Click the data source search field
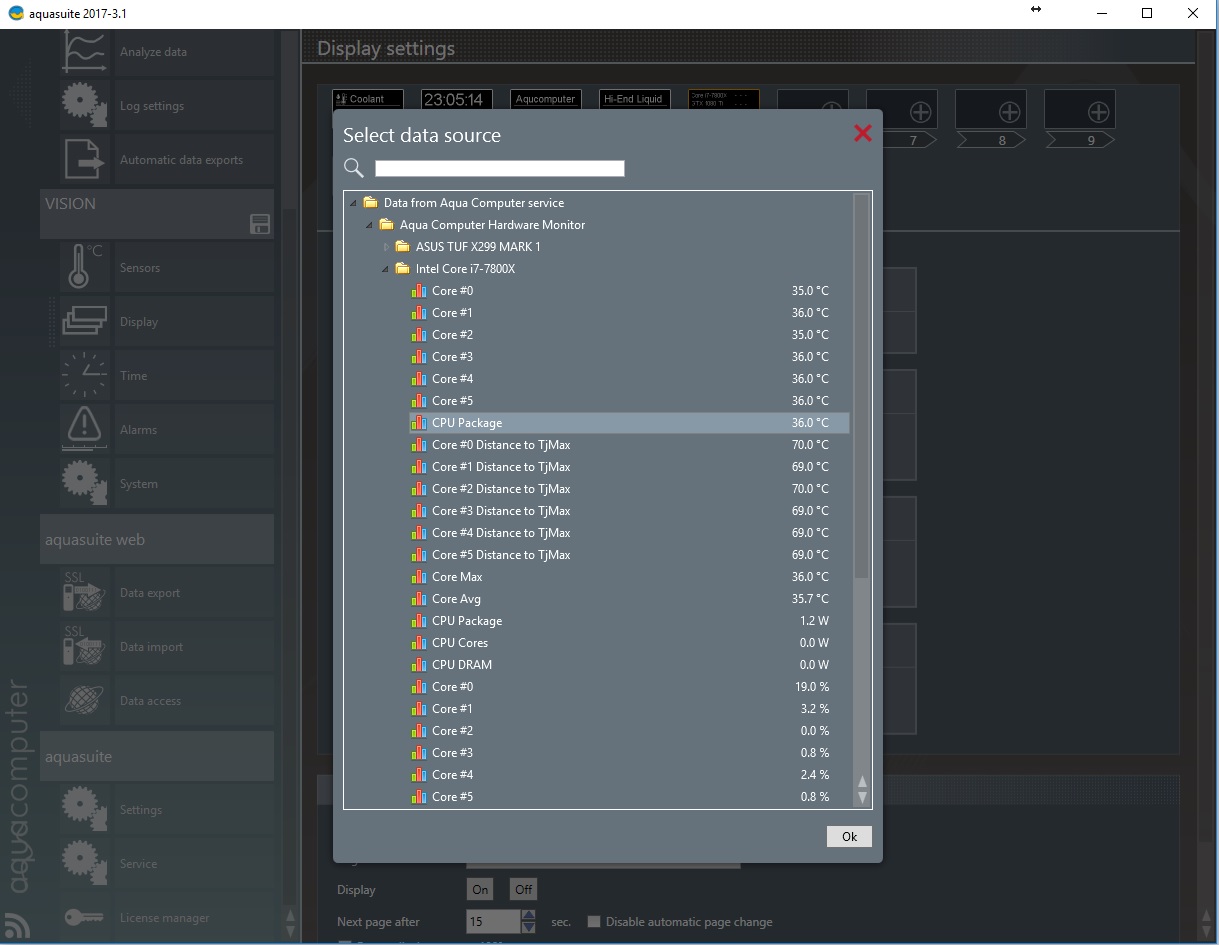1219x945 pixels. pyautogui.click(x=499, y=168)
